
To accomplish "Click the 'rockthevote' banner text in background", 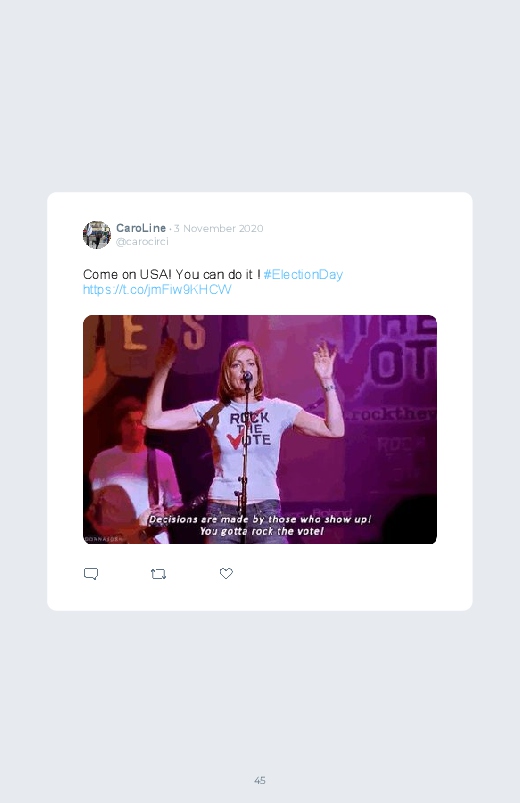I will [391, 414].
